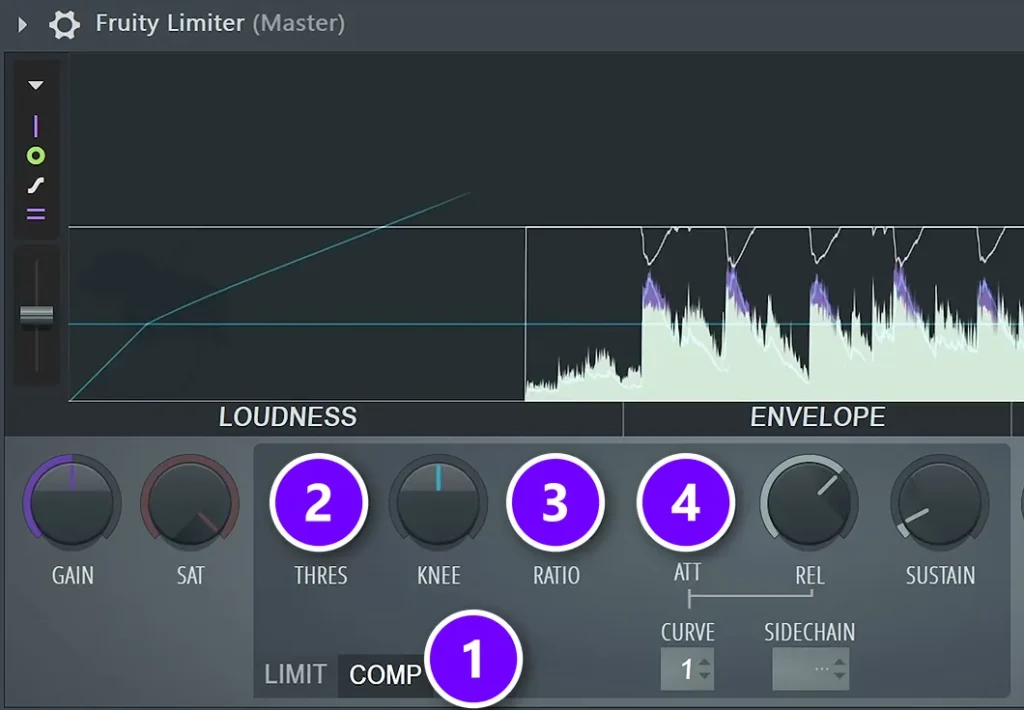Toggle the white curve display icon
The width and height of the screenshot is (1024, 710).
(36, 186)
